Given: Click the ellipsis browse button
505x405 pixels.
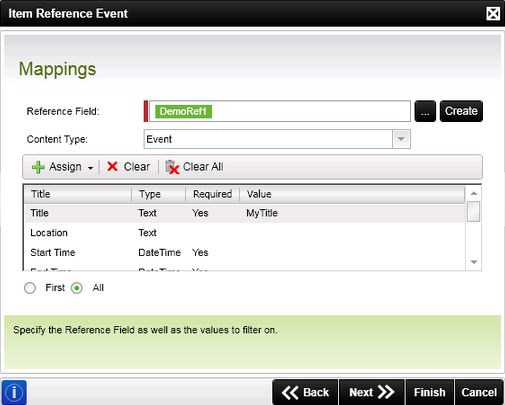Looking at the screenshot, I should coord(425,111).
